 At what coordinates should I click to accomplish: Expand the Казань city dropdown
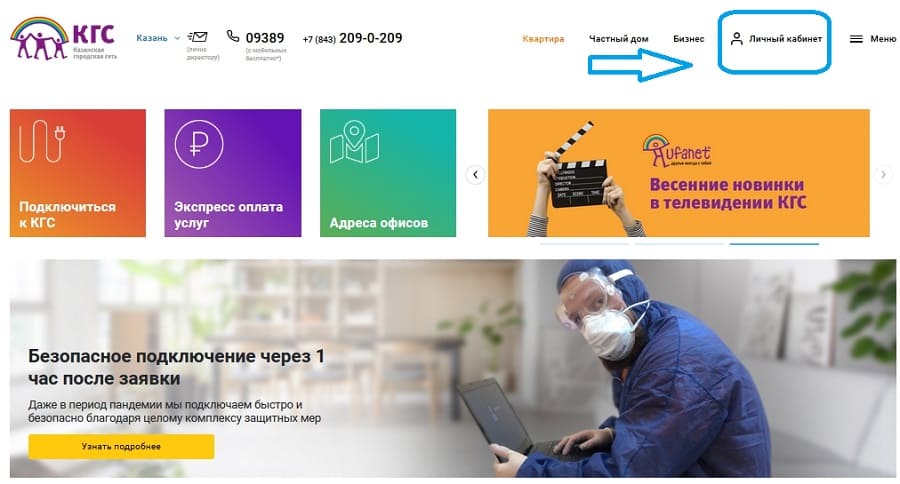point(158,38)
